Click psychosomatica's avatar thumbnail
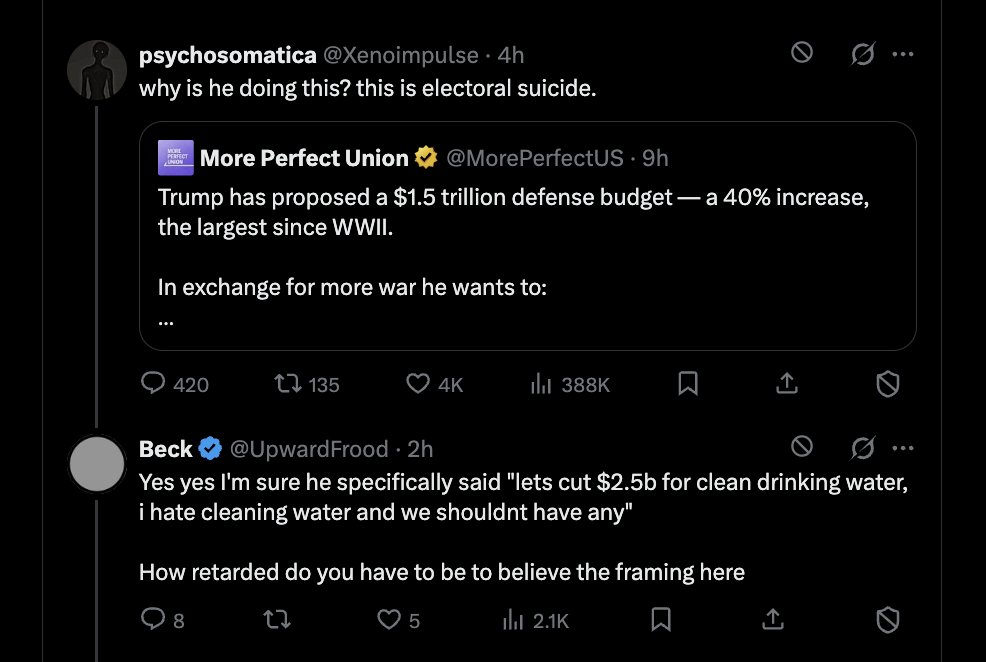Viewport: 986px width, 662px height. tap(96, 73)
